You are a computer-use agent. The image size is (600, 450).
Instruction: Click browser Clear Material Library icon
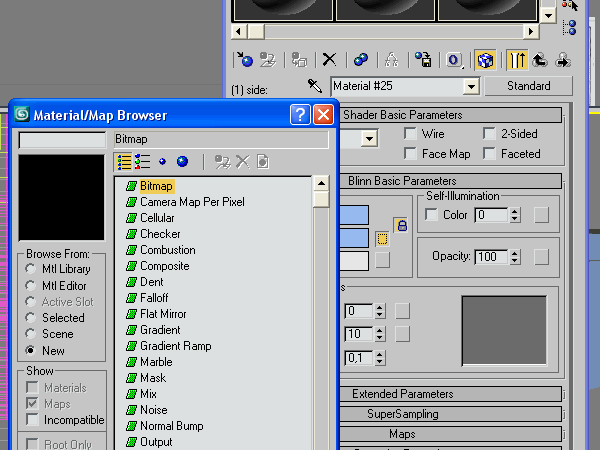tap(263, 162)
